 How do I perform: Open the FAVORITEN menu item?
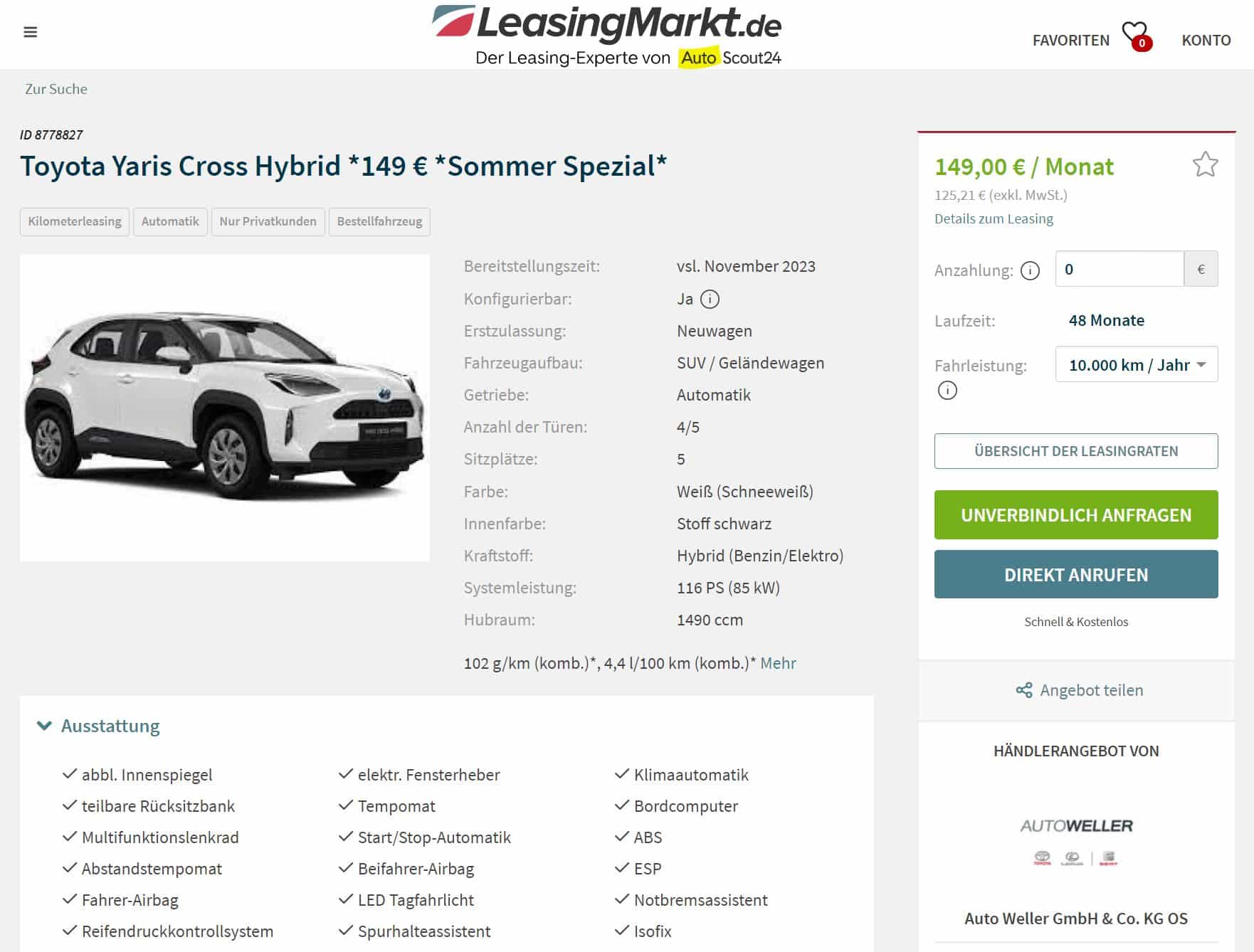pos(1070,41)
